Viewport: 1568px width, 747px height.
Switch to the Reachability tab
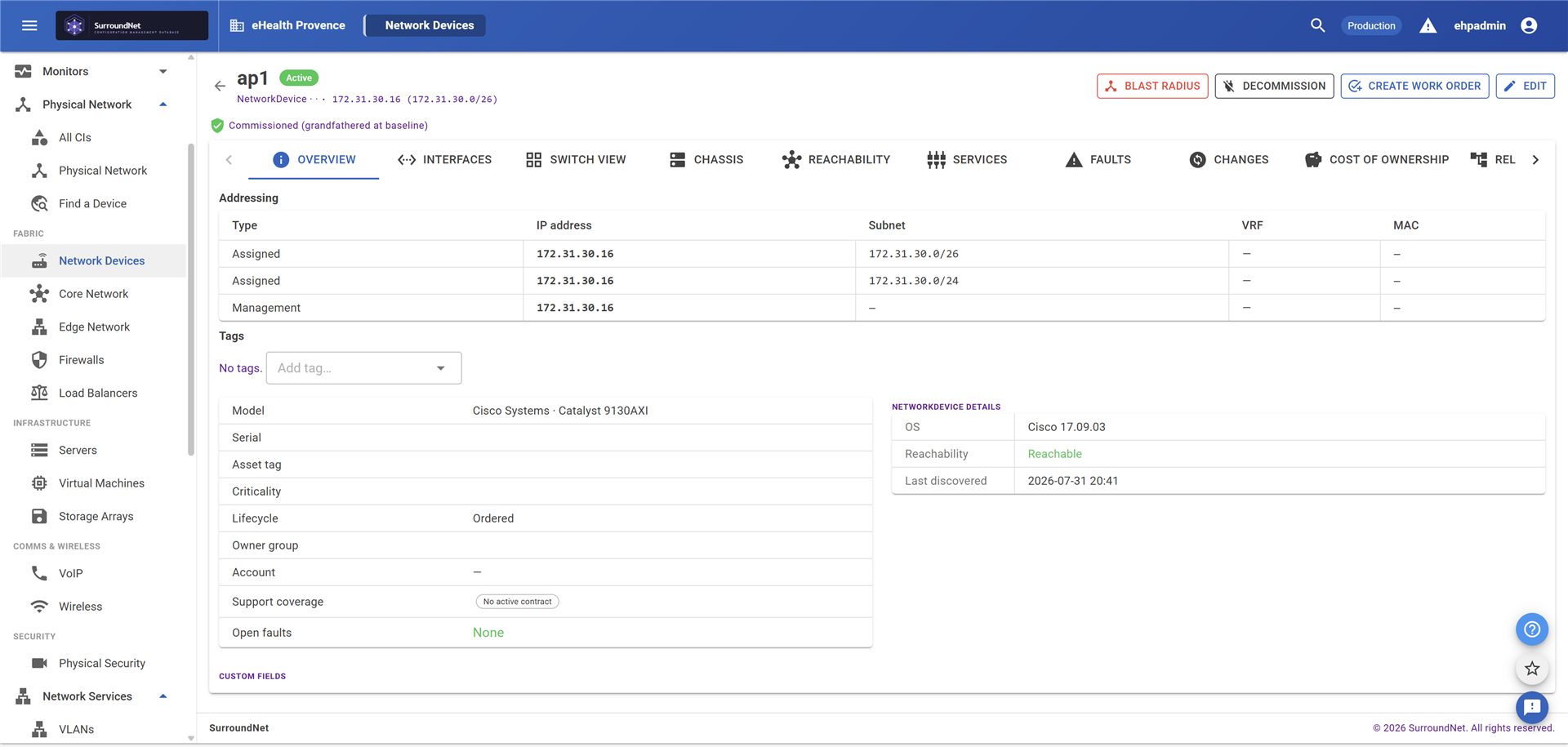click(x=836, y=160)
